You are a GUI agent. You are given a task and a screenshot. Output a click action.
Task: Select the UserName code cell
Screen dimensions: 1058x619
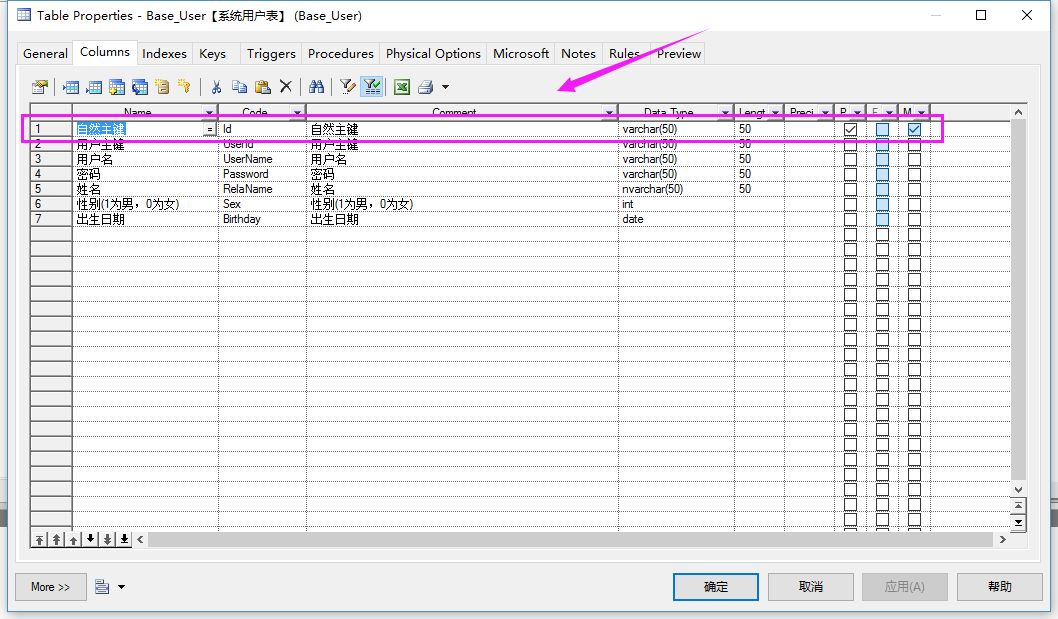262,159
